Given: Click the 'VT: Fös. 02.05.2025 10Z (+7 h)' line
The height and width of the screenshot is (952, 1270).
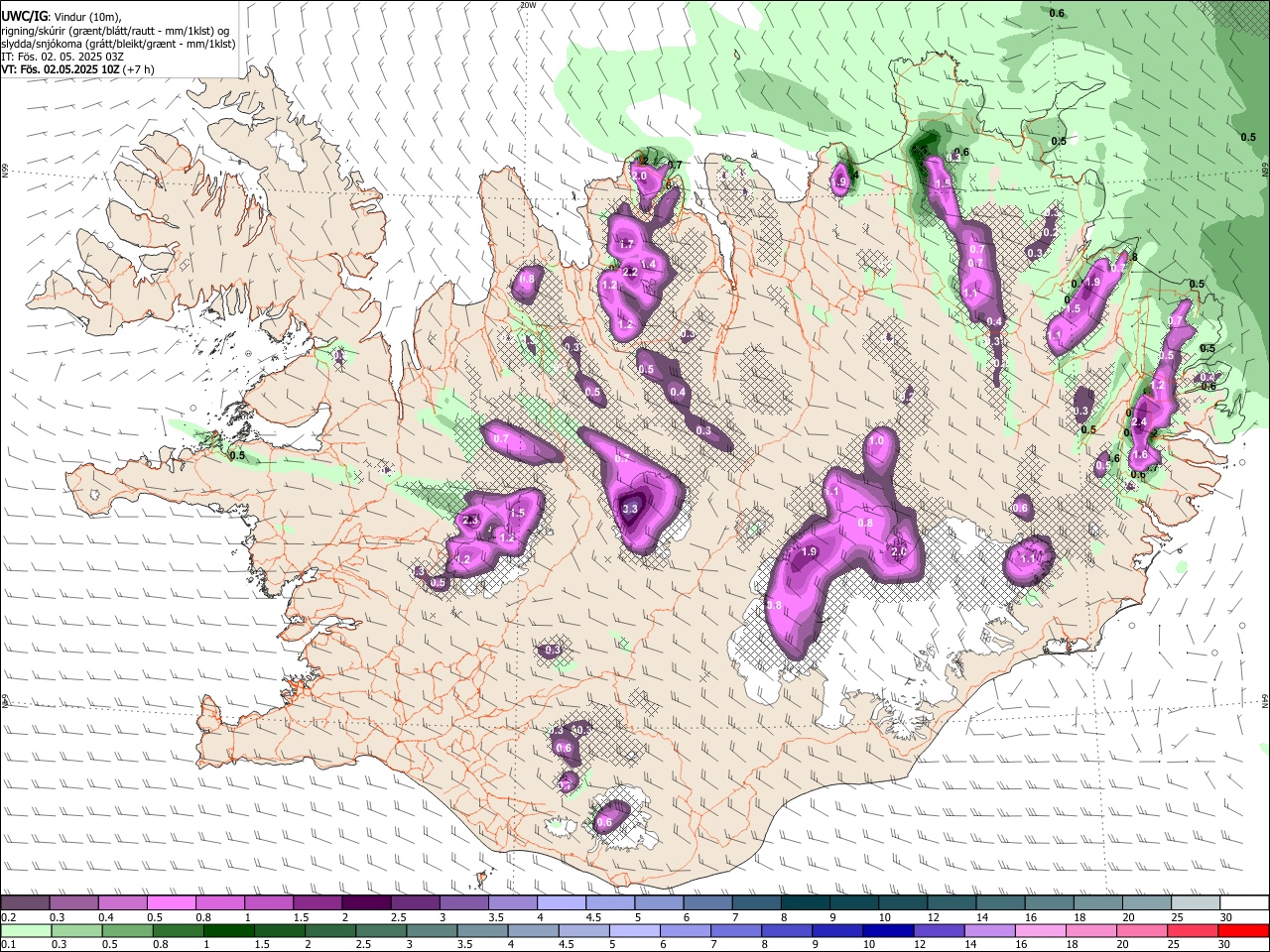Looking at the screenshot, I should 77,70.
